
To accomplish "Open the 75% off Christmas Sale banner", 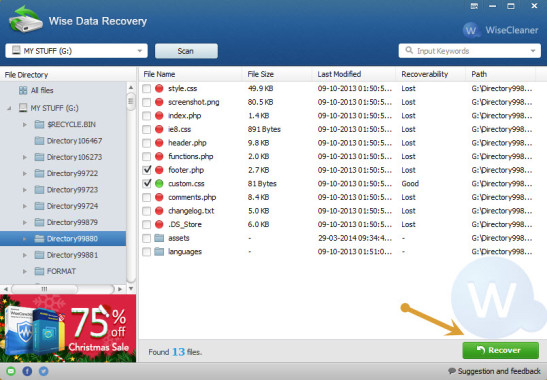I will pos(68,328).
